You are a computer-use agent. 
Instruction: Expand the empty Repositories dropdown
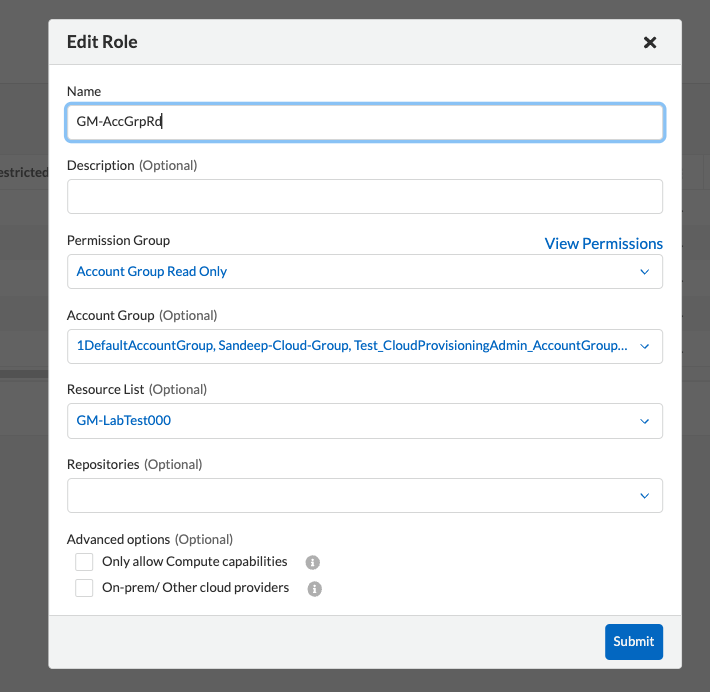pyautogui.click(x=364, y=495)
